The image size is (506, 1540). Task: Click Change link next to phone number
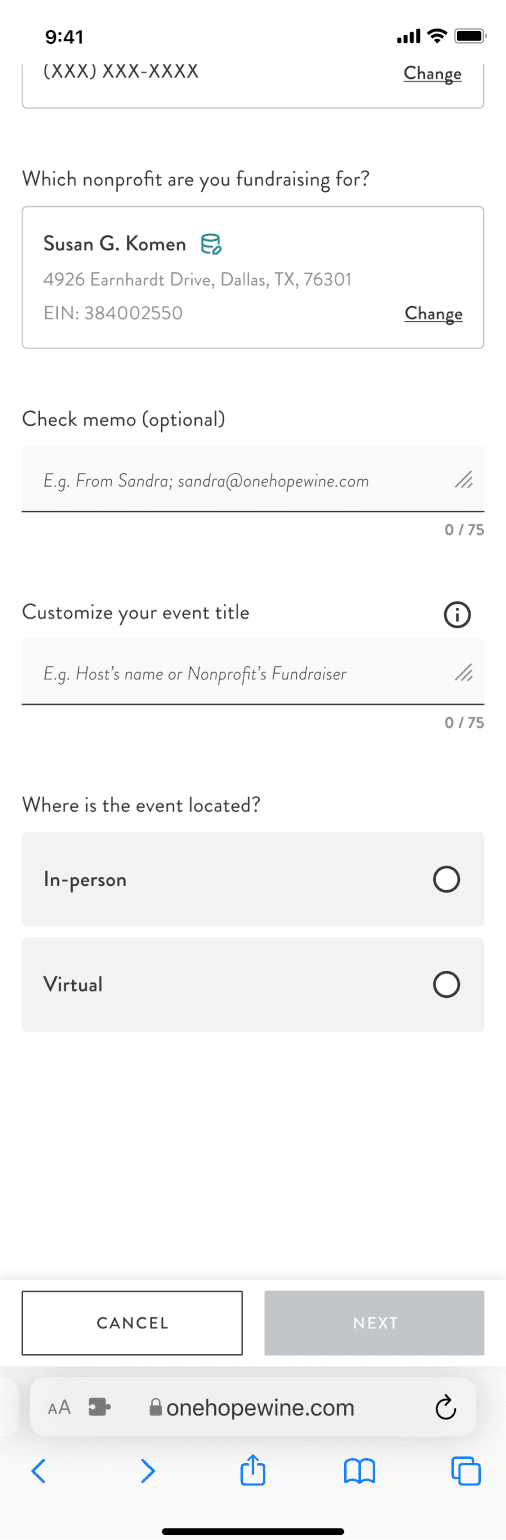(432, 74)
